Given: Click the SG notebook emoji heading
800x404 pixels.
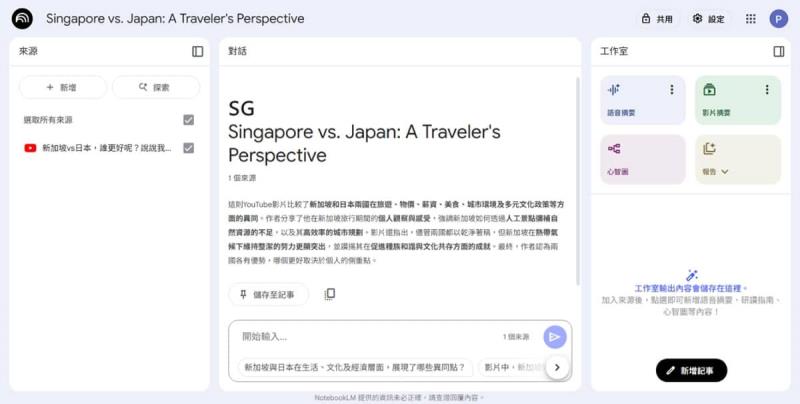Looking at the screenshot, I should click(241, 108).
